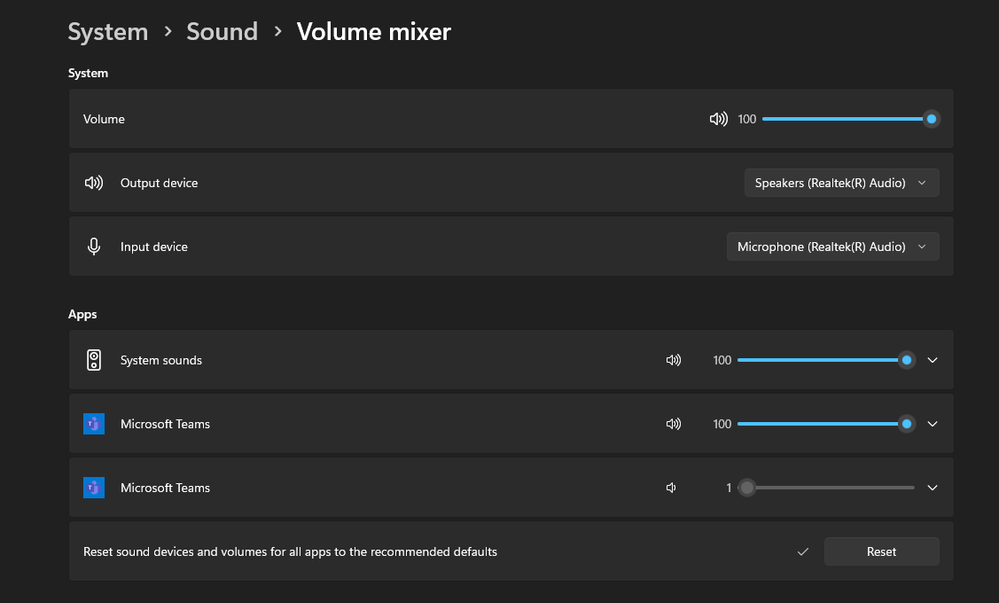The image size is (999, 603).
Task: Expand the first Microsoft Teams row chevron
Action: tap(932, 424)
